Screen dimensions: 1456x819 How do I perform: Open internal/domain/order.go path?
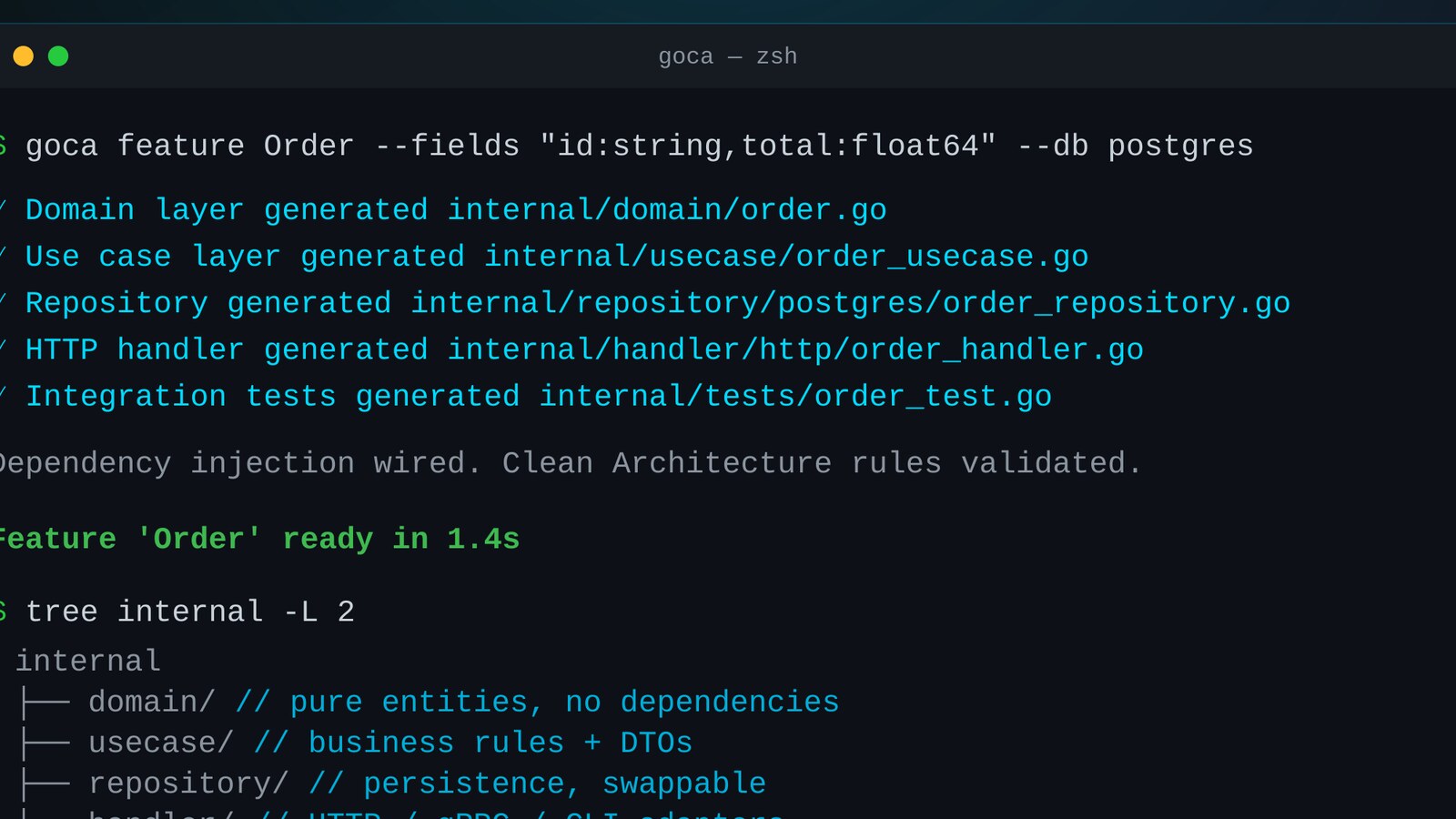667,210
